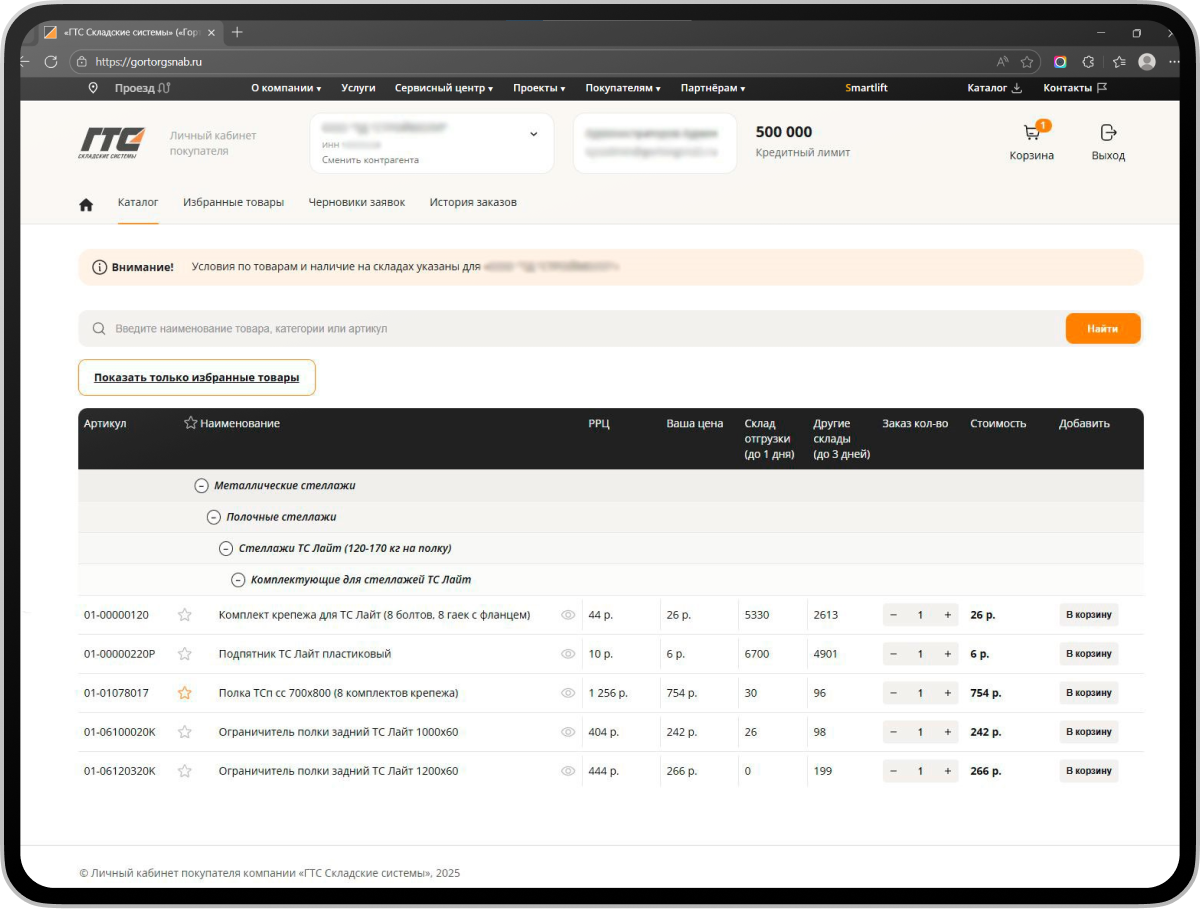1200x909 pixels.
Task: Unfavorite Полка ТСп сс 700x800 star
Action: click(x=184, y=693)
